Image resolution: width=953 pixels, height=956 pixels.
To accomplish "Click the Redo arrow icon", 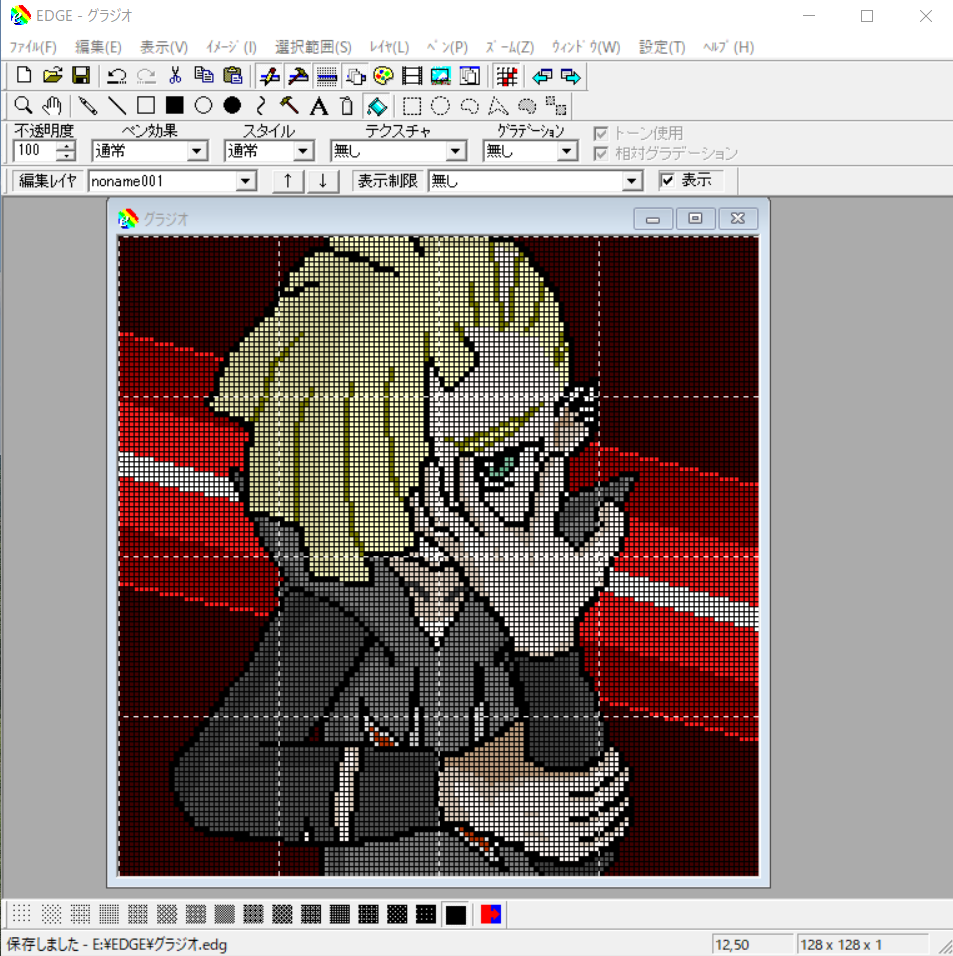I will click(146, 76).
